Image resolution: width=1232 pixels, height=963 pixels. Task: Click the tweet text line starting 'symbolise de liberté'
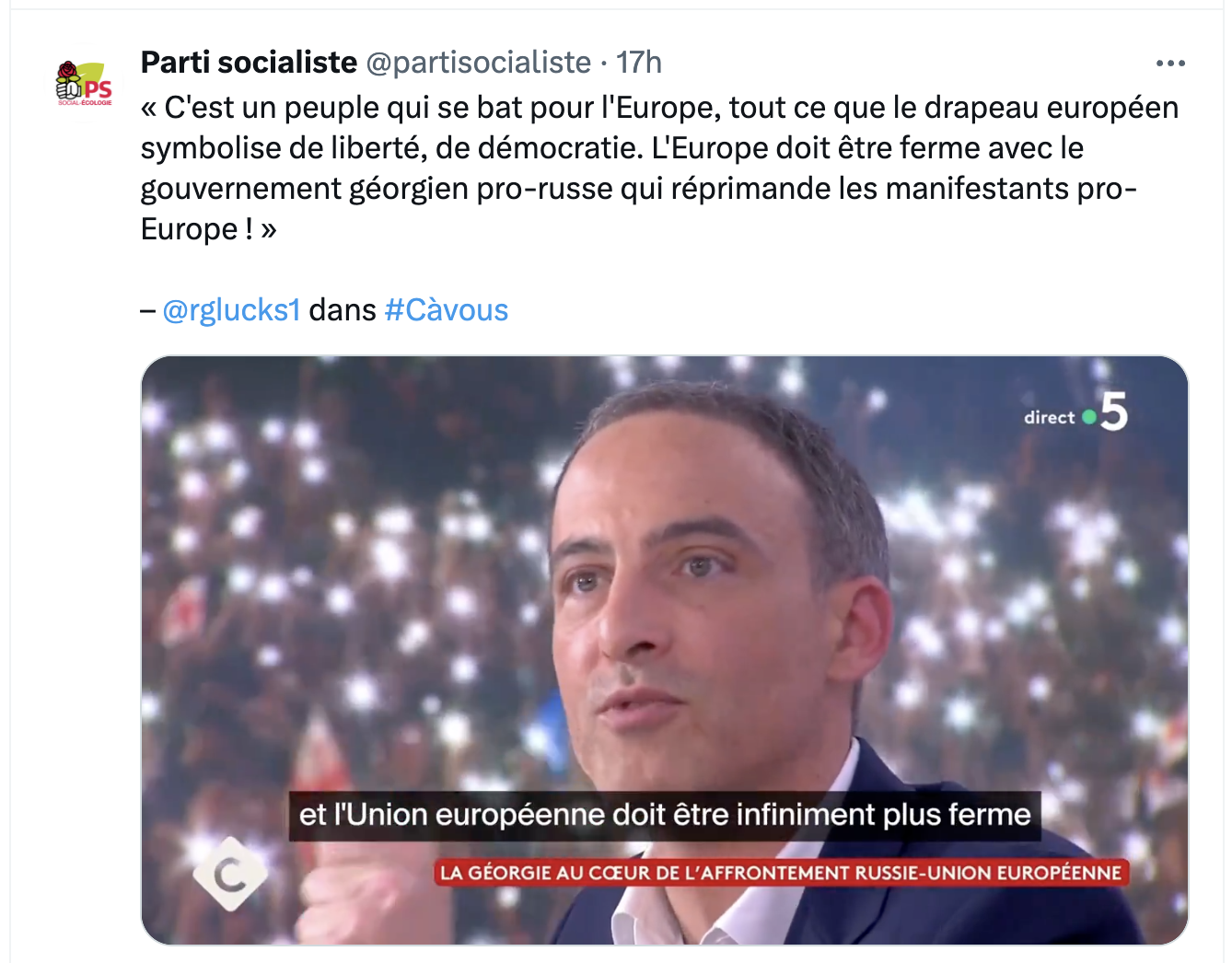612,148
